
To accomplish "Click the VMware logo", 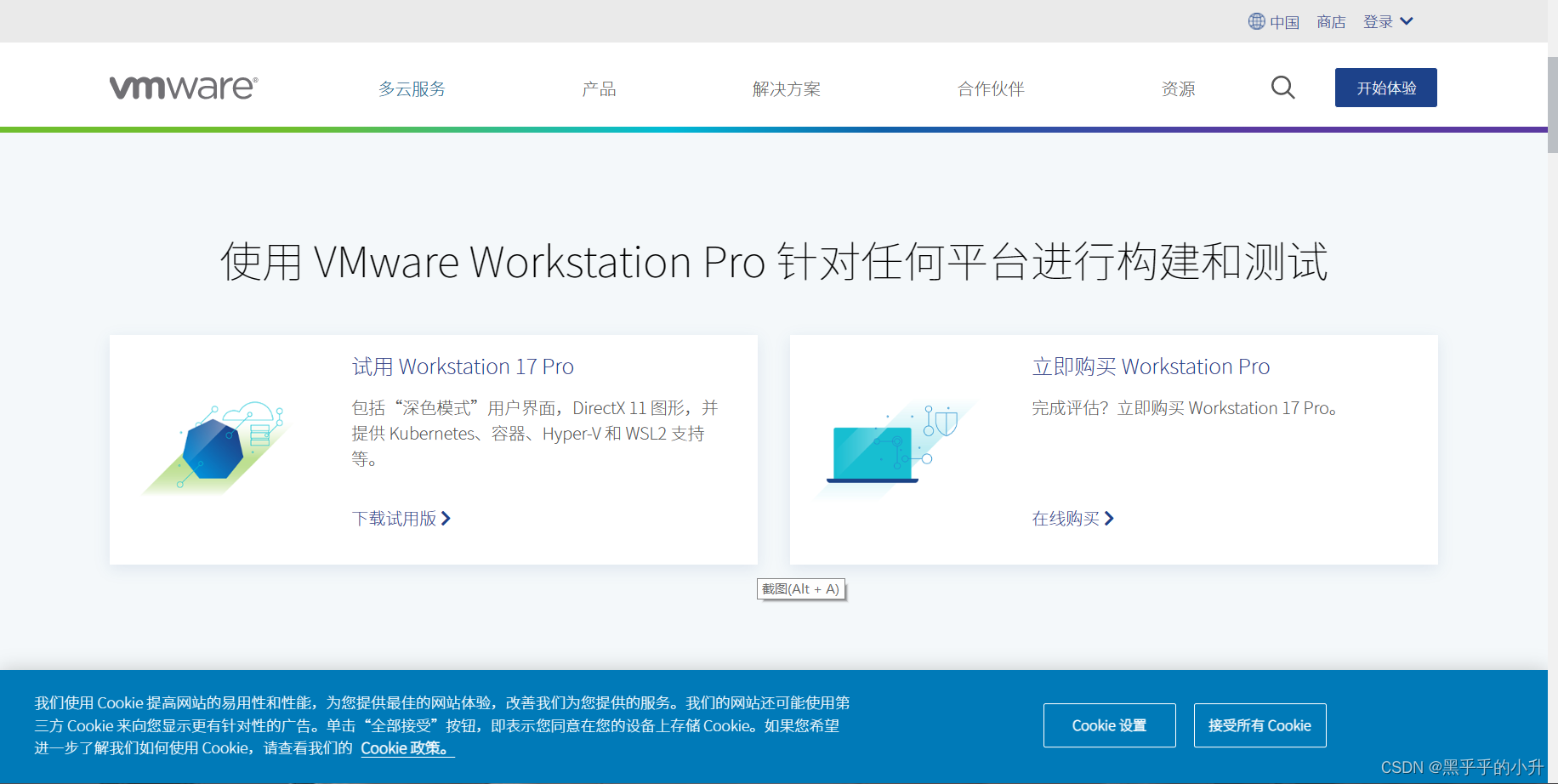I will 184,88.
